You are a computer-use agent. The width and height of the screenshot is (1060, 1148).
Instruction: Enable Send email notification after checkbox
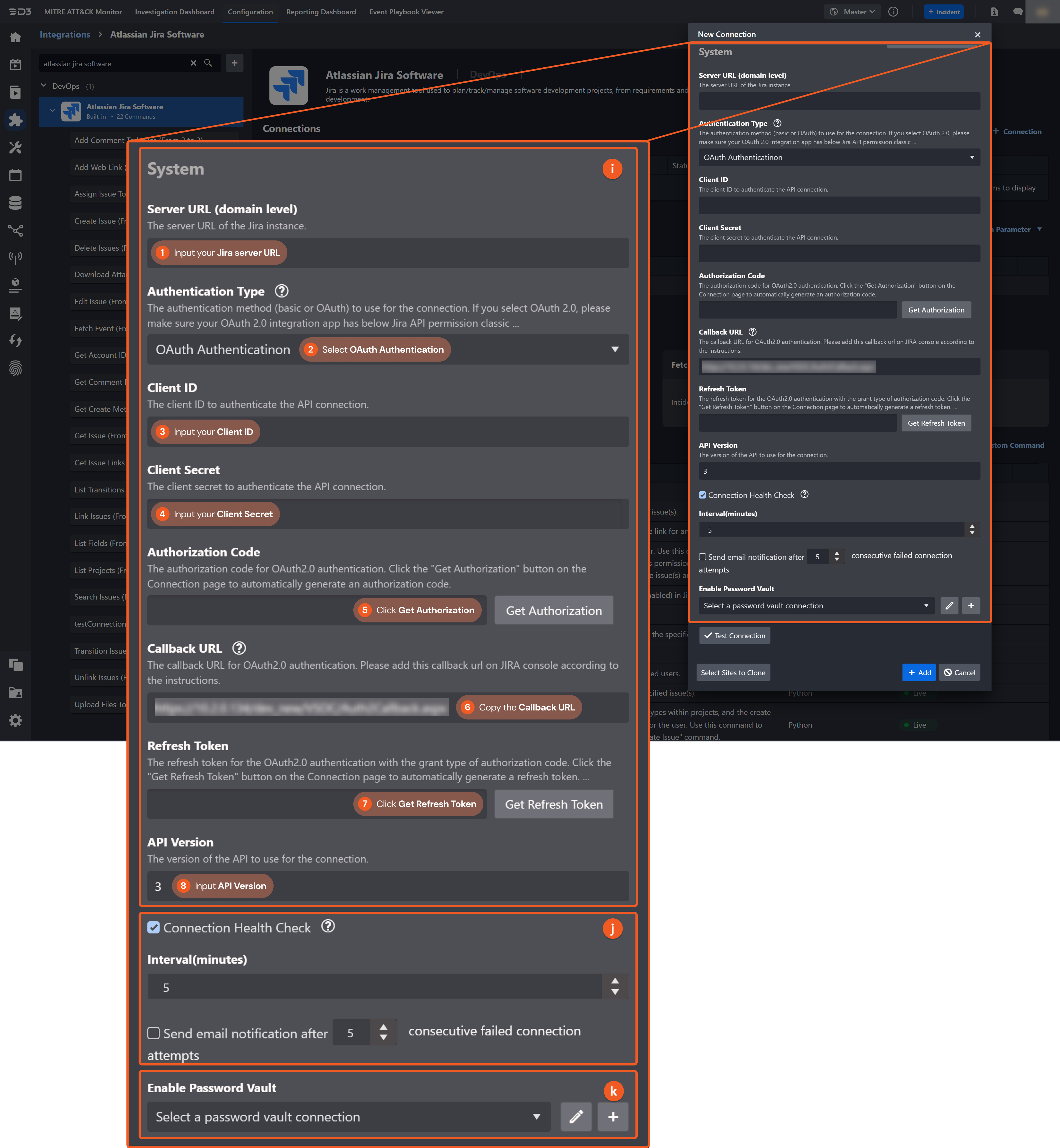point(703,557)
